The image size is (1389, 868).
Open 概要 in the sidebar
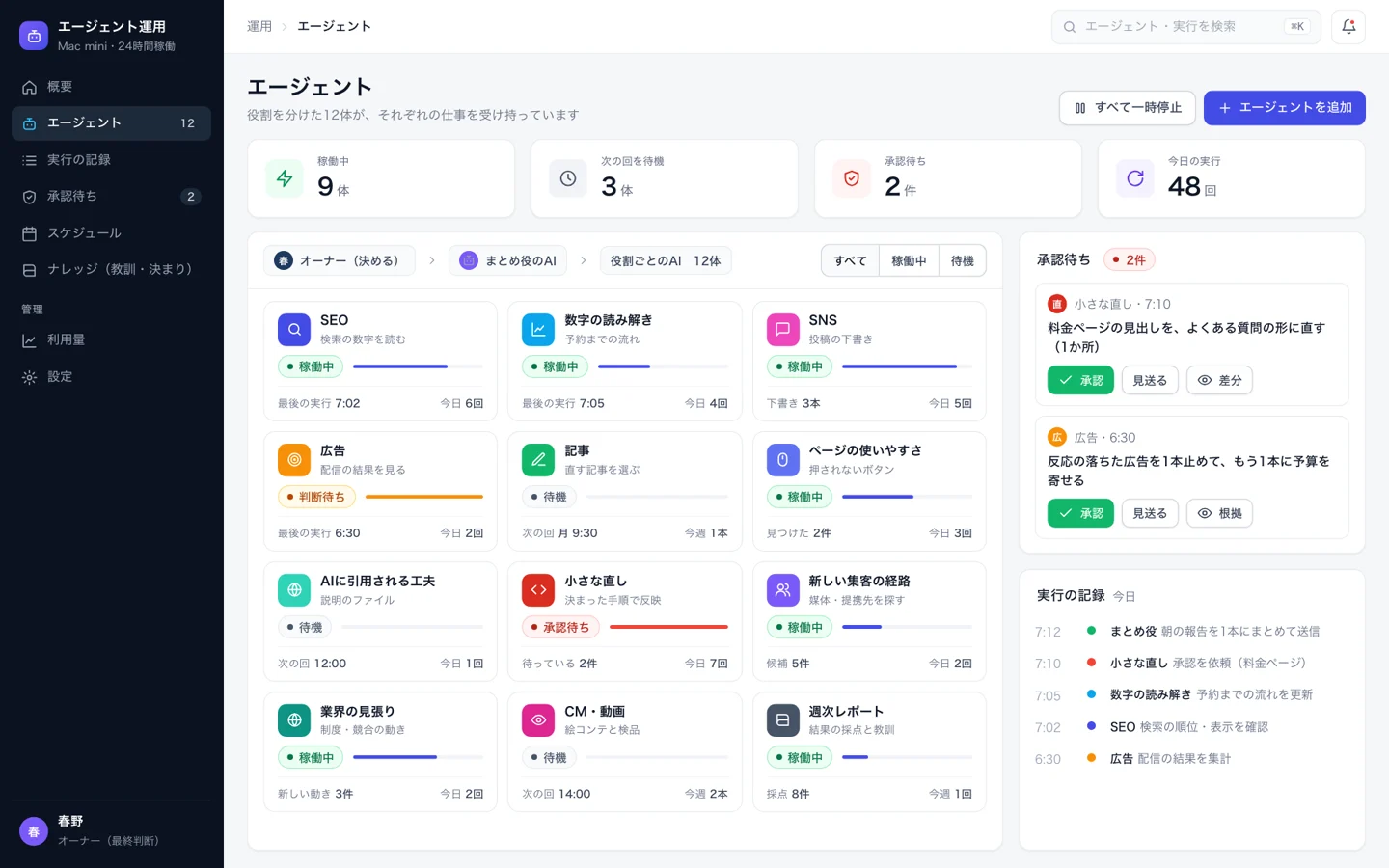111,87
